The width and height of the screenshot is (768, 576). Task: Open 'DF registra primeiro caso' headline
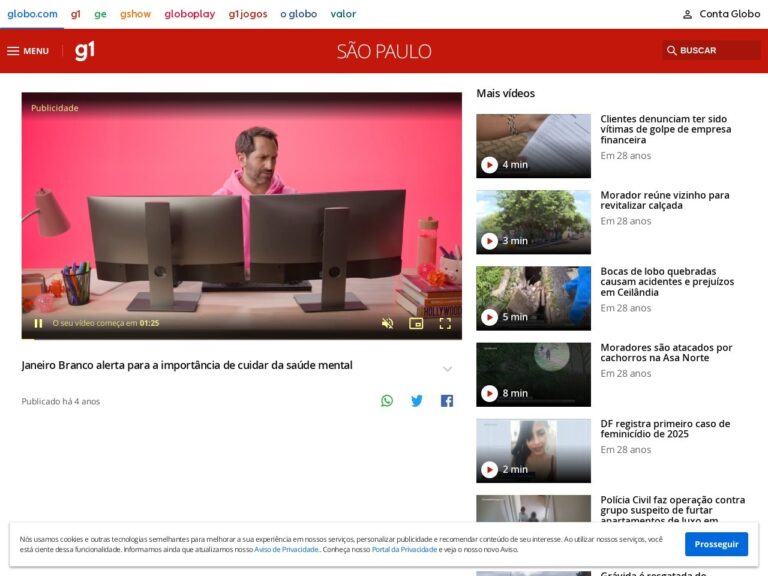coord(665,429)
